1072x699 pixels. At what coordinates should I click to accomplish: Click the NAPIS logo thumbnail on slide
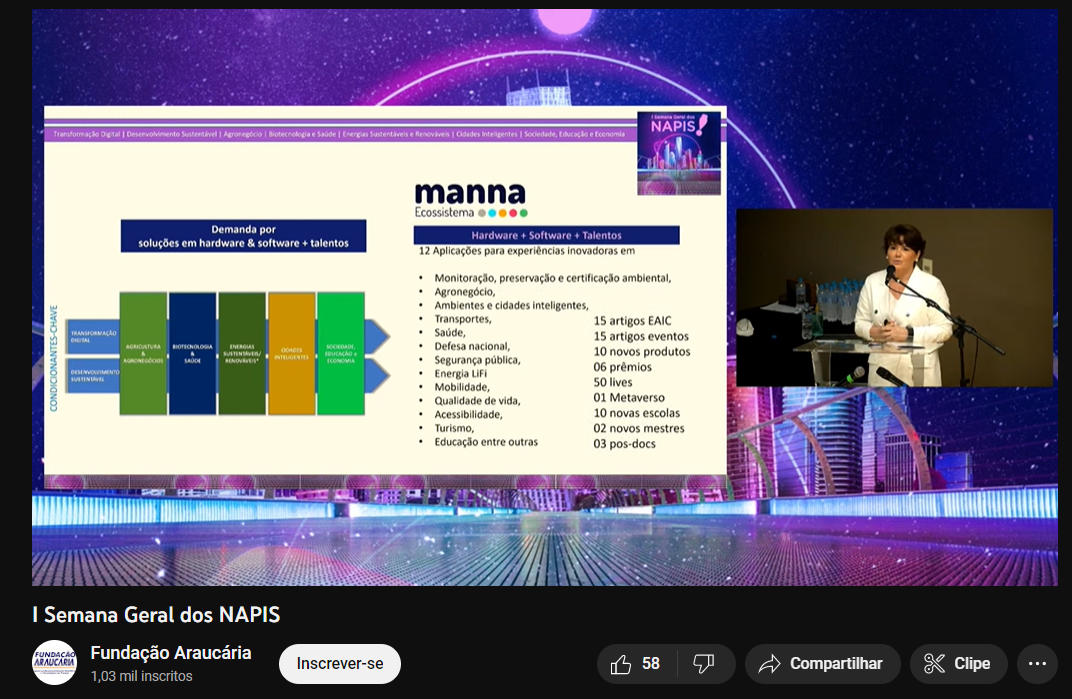tap(679, 153)
